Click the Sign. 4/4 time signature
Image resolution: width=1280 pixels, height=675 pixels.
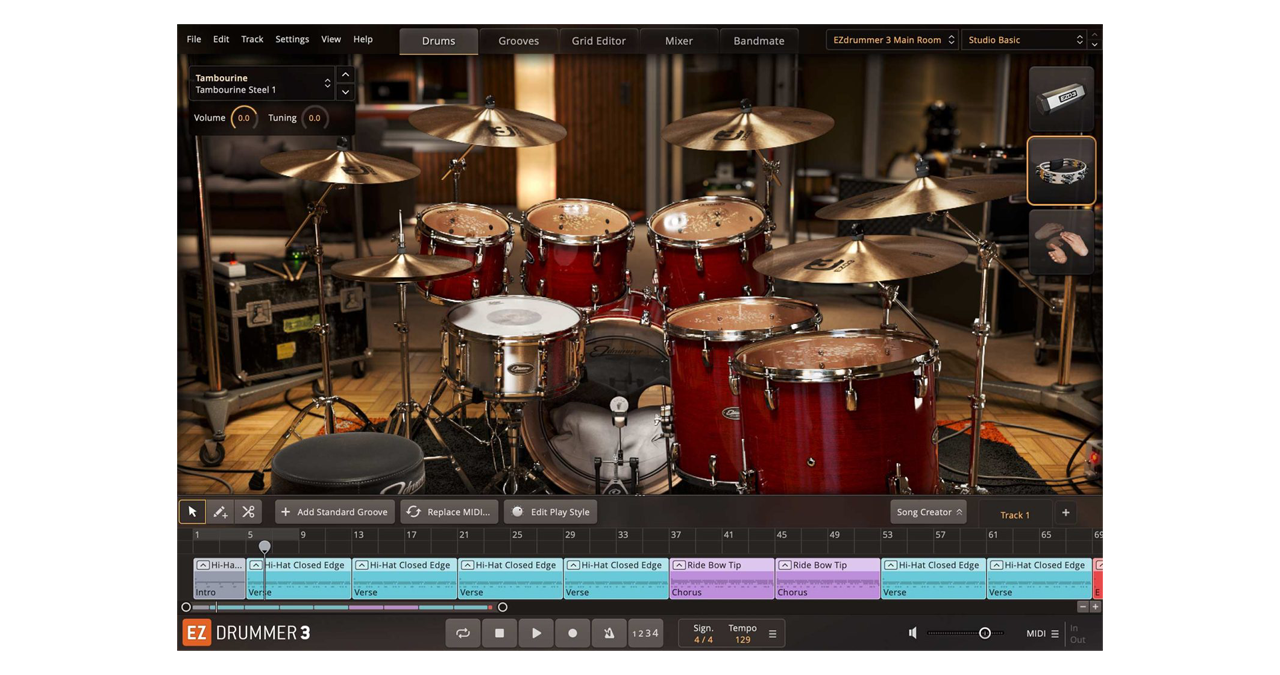704,634
